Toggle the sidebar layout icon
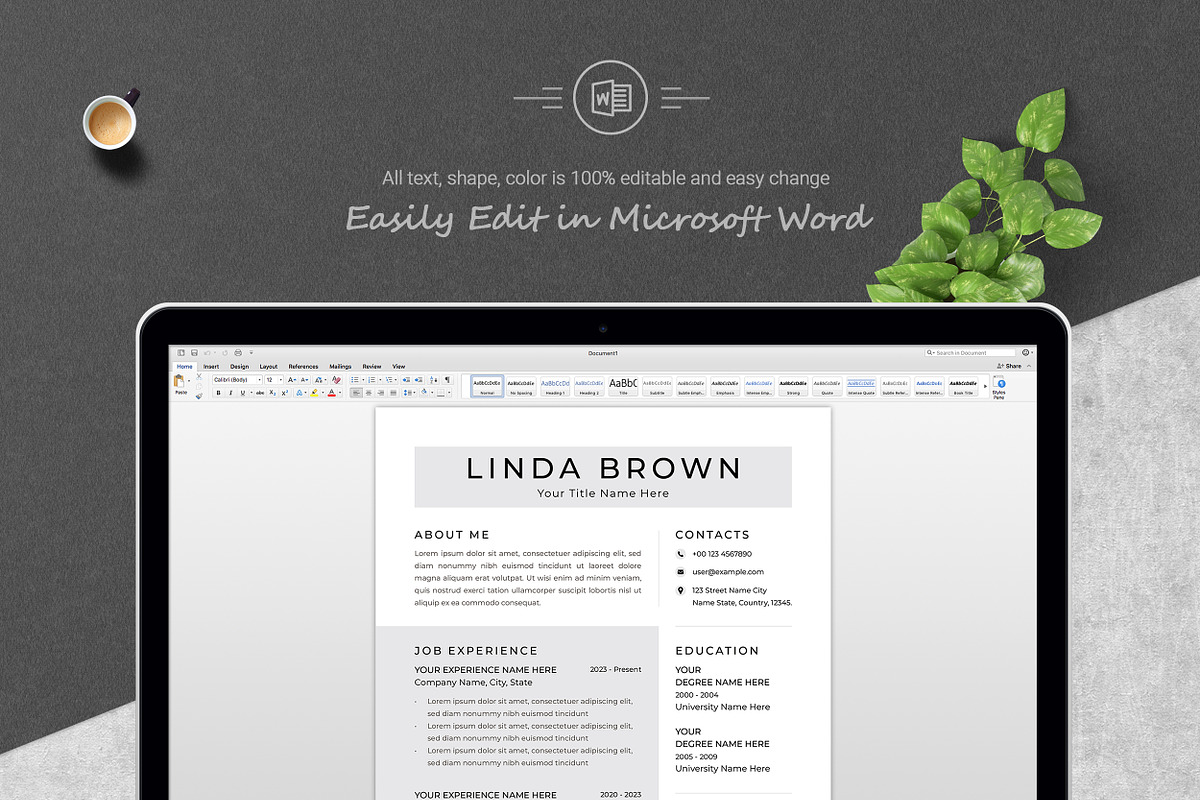This screenshot has width=1200, height=800. 181,353
